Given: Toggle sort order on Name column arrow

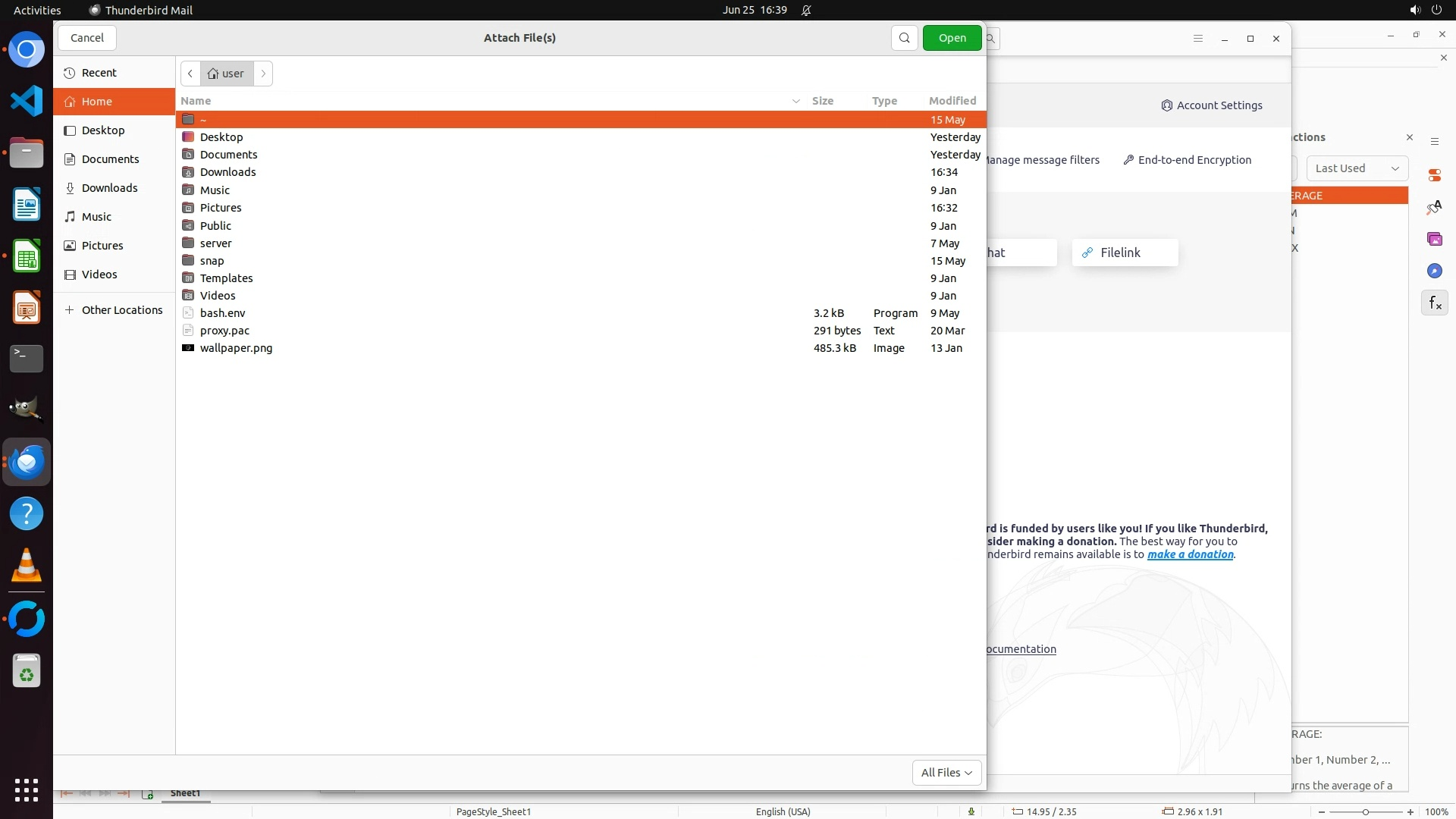Looking at the screenshot, I should tap(795, 101).
